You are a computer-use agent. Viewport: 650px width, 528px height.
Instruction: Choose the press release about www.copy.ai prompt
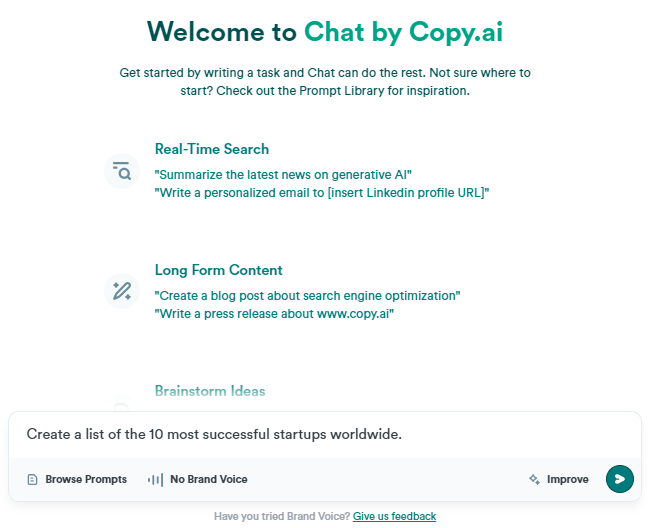[x=274, y=314]
